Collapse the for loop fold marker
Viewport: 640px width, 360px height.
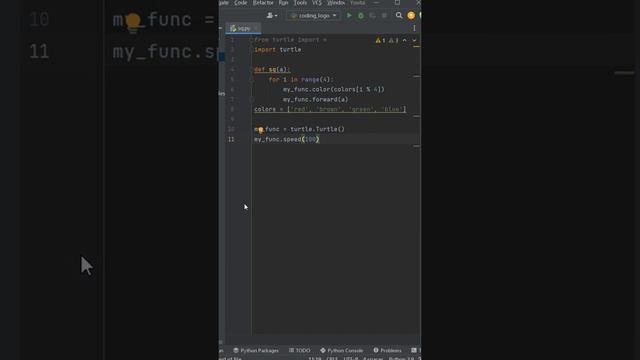(251, 80)
